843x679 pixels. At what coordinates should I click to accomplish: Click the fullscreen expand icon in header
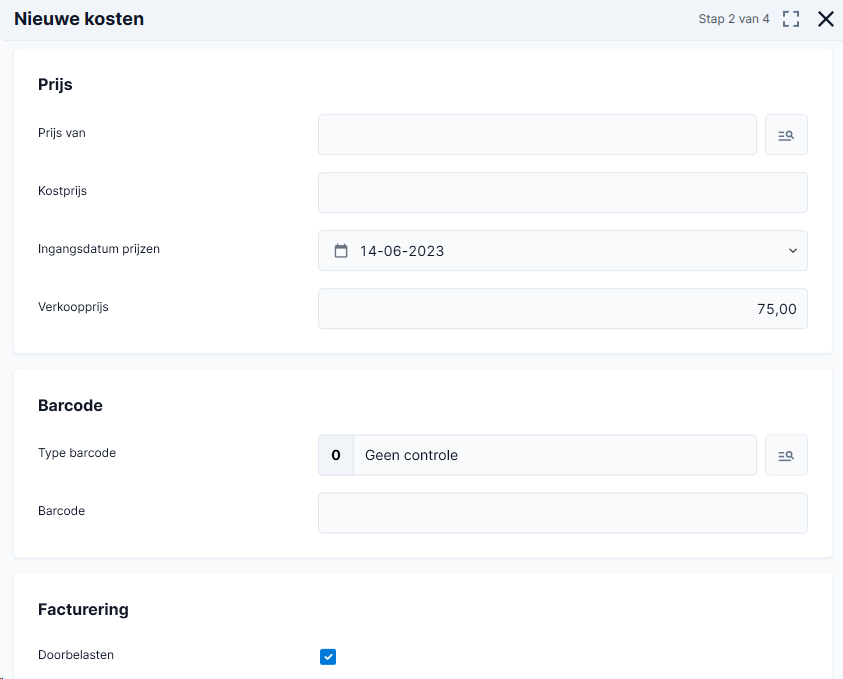(x=790, y=19)
